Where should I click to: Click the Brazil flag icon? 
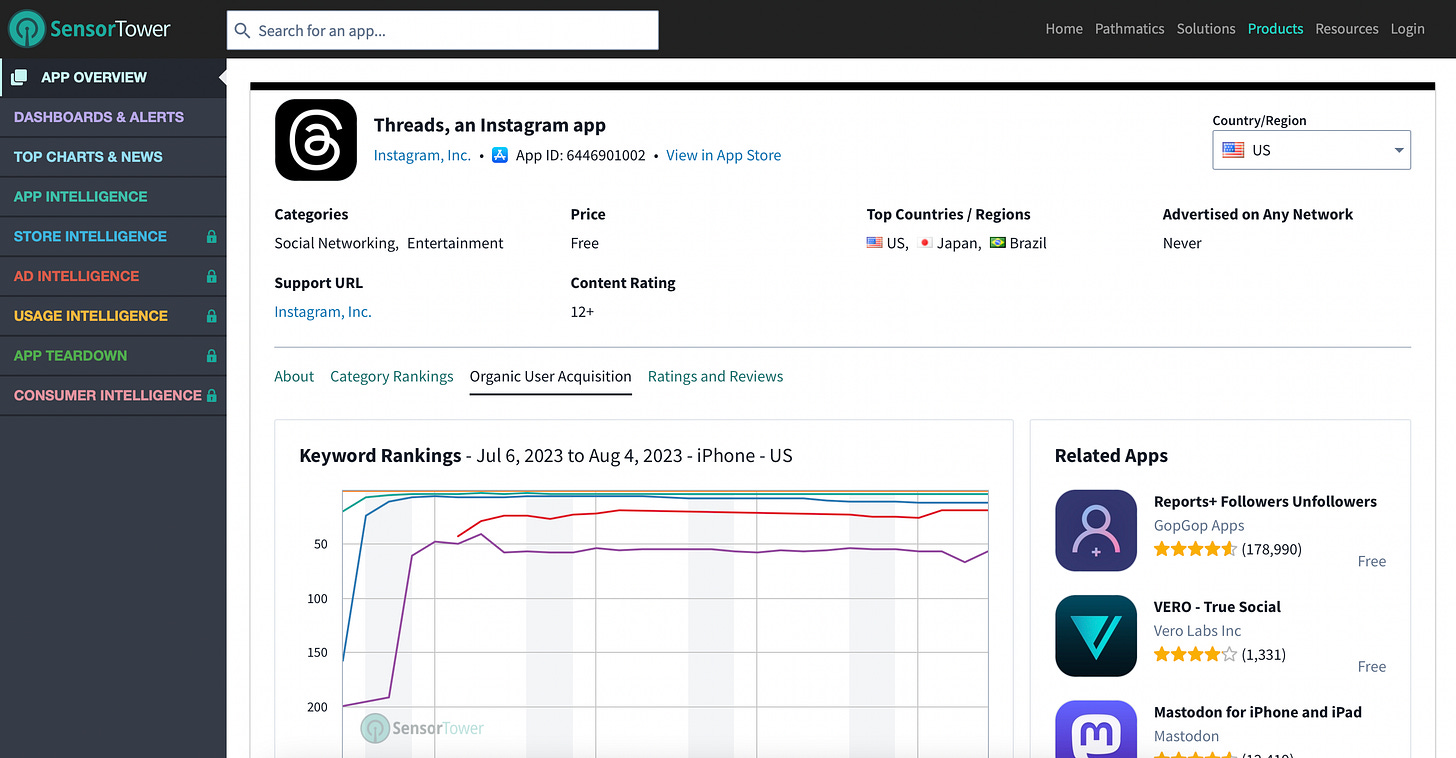point(997,243)
